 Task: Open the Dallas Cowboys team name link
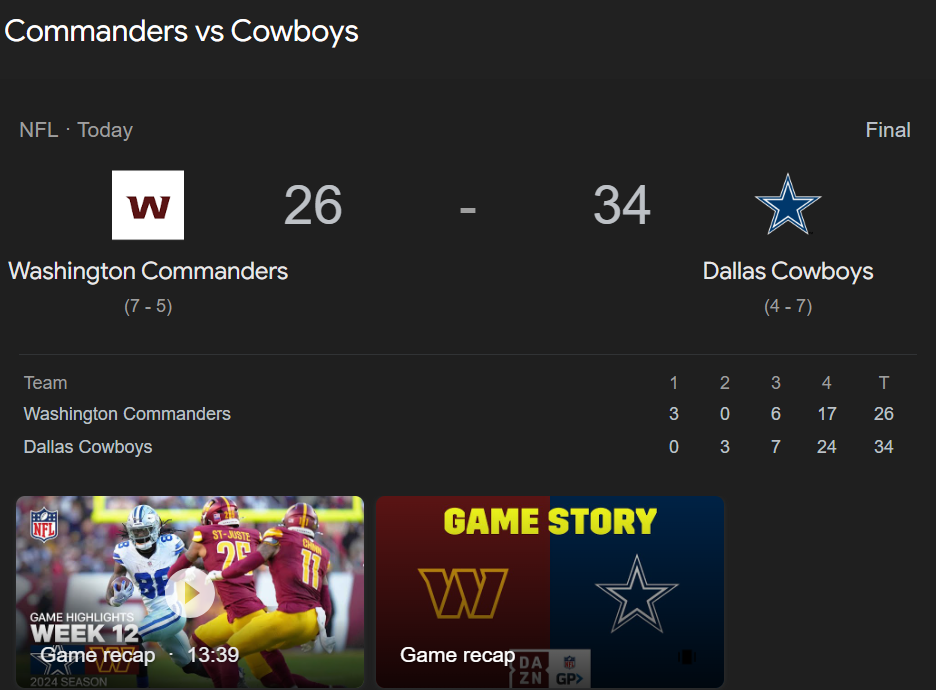pyautogui.click(x=788, y=271)
